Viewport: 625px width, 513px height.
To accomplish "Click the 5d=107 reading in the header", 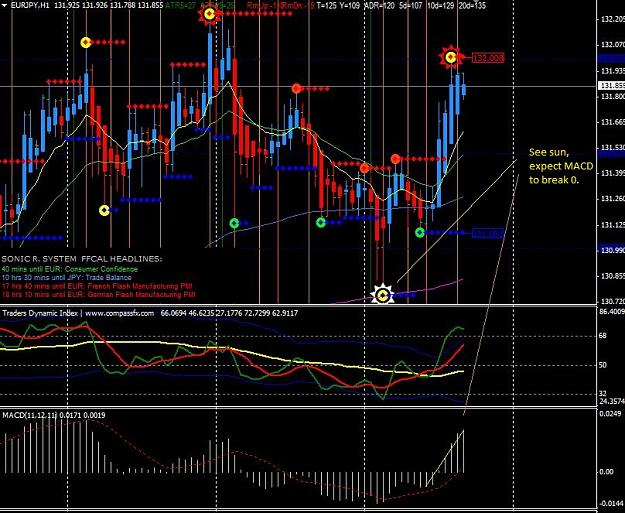I will point(410,6).
